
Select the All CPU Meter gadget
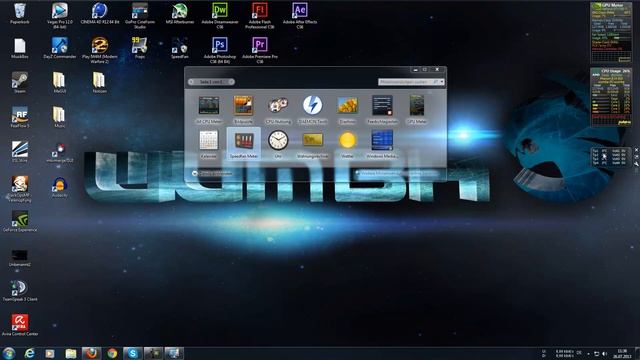click(209, 109)
